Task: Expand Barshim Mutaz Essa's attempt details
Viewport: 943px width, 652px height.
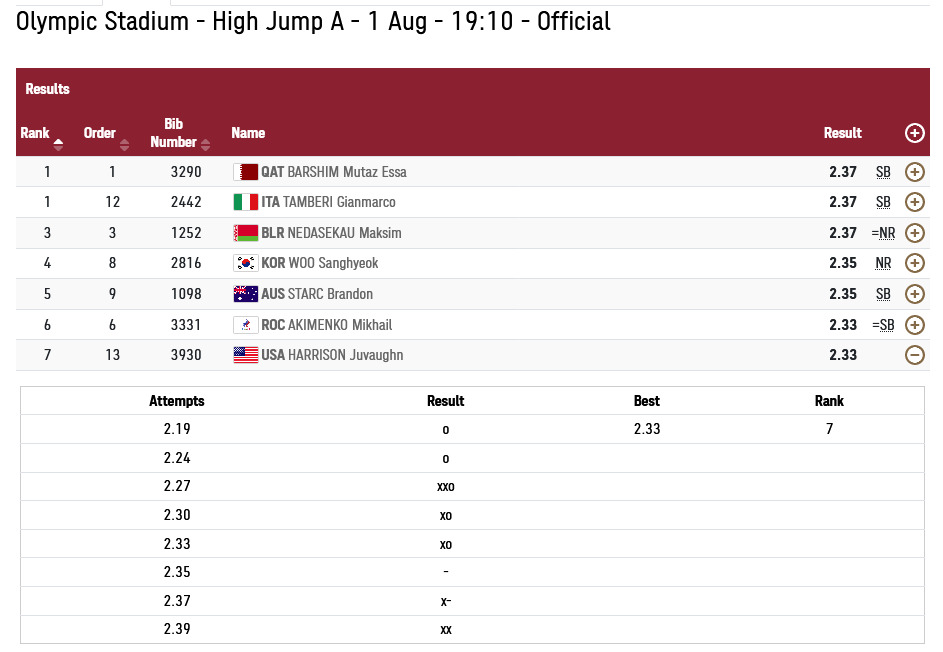Action: tap(914, 172)
